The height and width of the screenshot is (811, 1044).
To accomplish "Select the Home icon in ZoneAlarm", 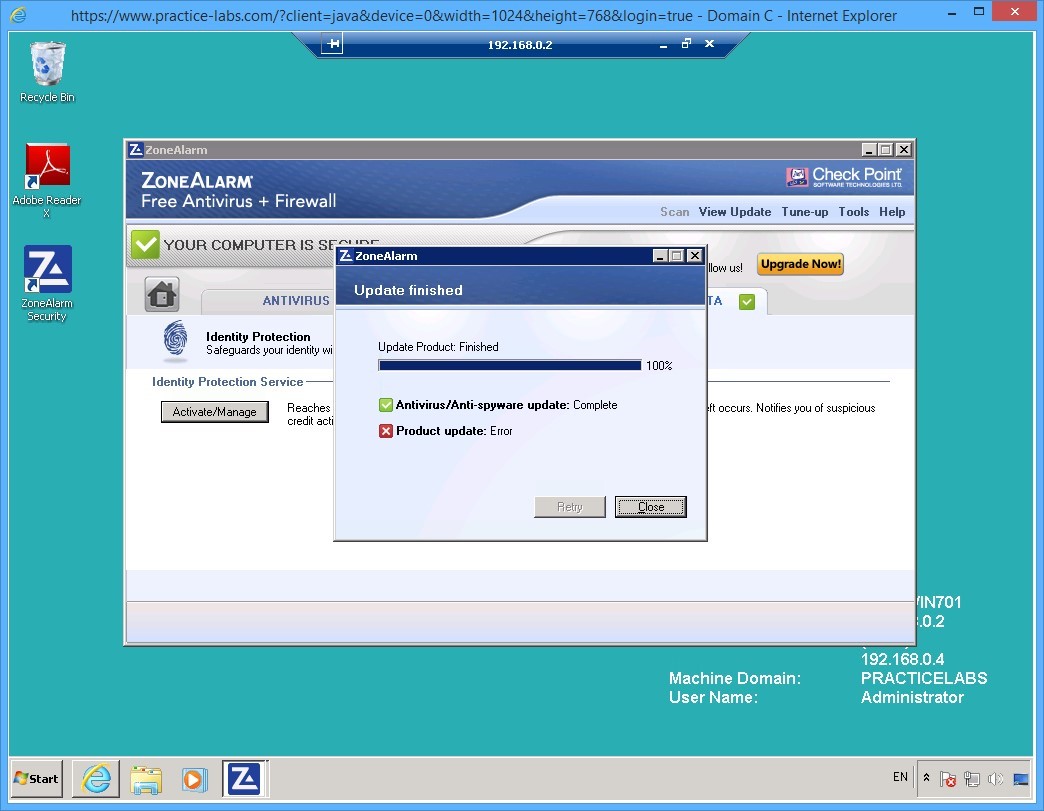I will coord(160,294).
